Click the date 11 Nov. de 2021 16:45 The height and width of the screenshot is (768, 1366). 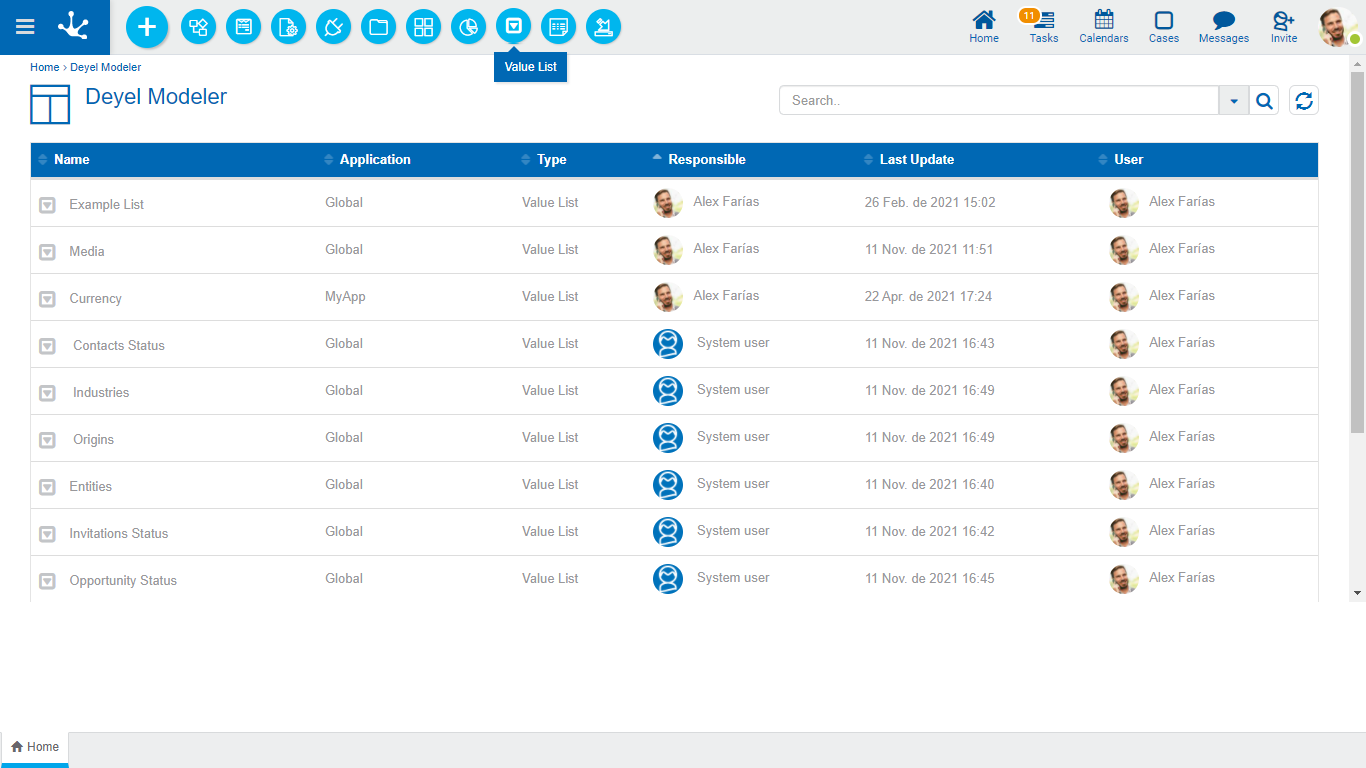[x=930, y=578]
